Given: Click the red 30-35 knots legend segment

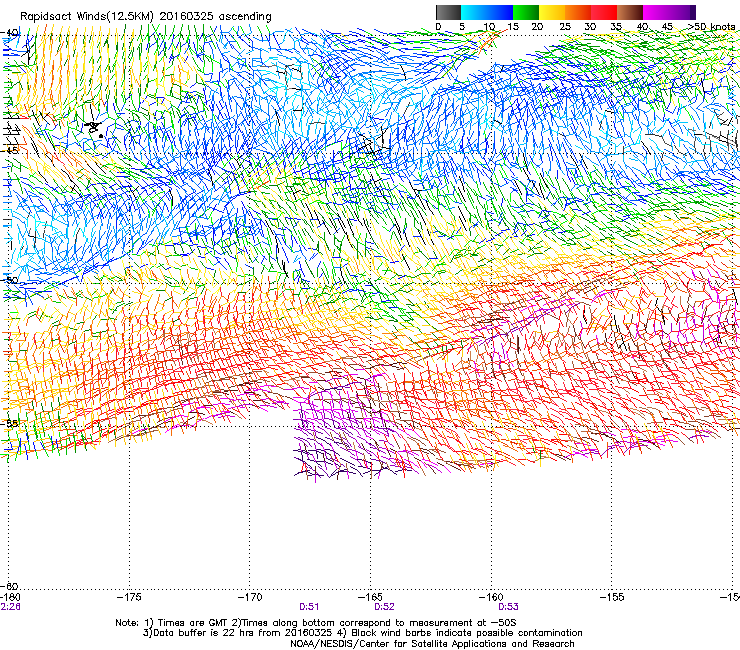Looking at the screenshot, I should [x=604, y=12].
